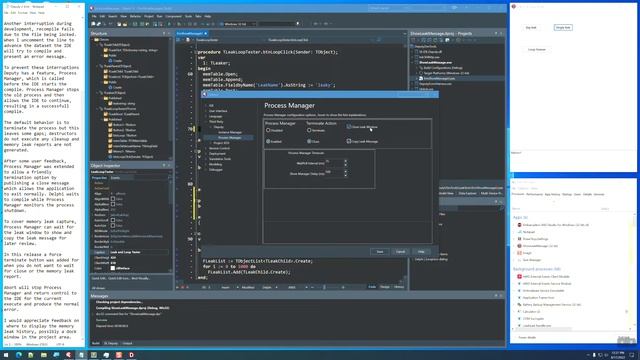The width and height of the screenshot is (640, 360).
Task: Open the platform selector dropdown in IDE toolbar
Action: (x=239, y=24)
